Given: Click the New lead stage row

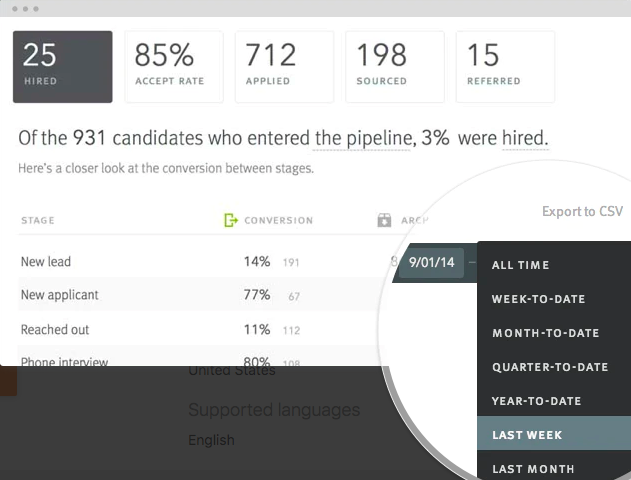Looking at the screenshot, I should pyautogui.click(x=46, y=262).
